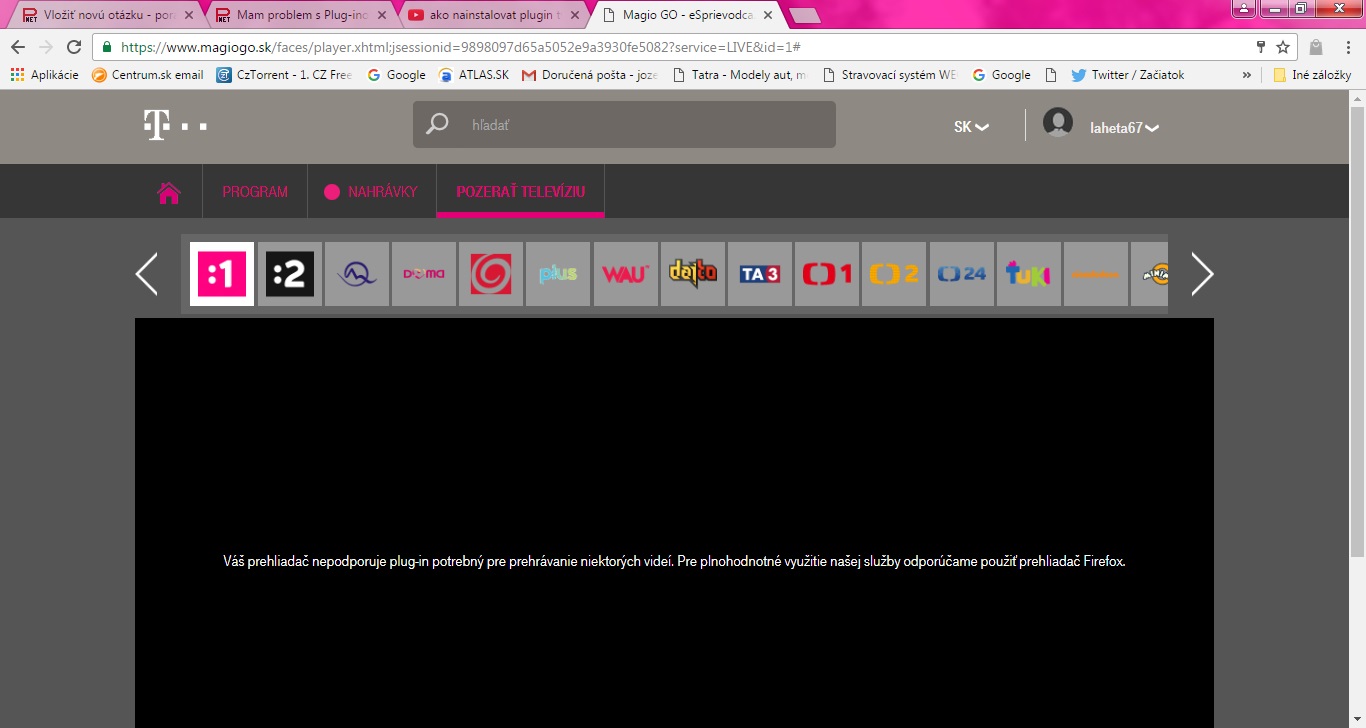Image resolution: width=1366 pixels, height=728 pixels.
Task: Expand the SK language dropdown
Action: pyautogui.click(x=971, y=127)
